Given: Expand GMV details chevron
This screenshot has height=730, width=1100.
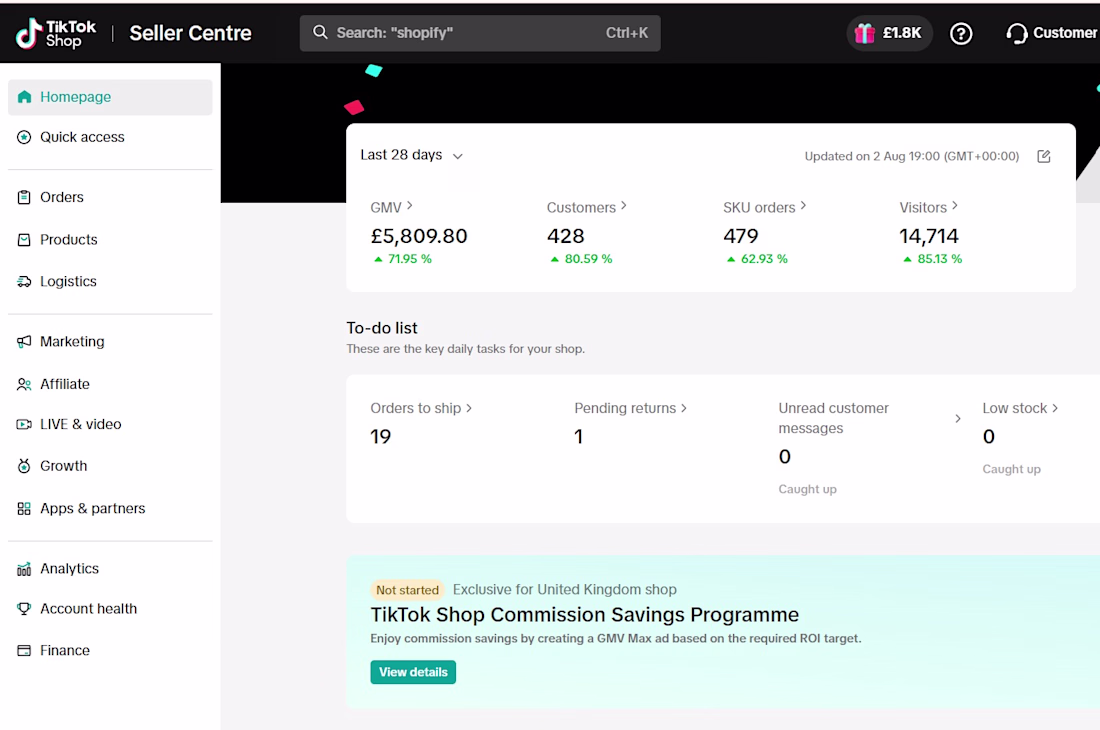Looking at the screenshot, I should pyautogui.click(x=410, y=205).
